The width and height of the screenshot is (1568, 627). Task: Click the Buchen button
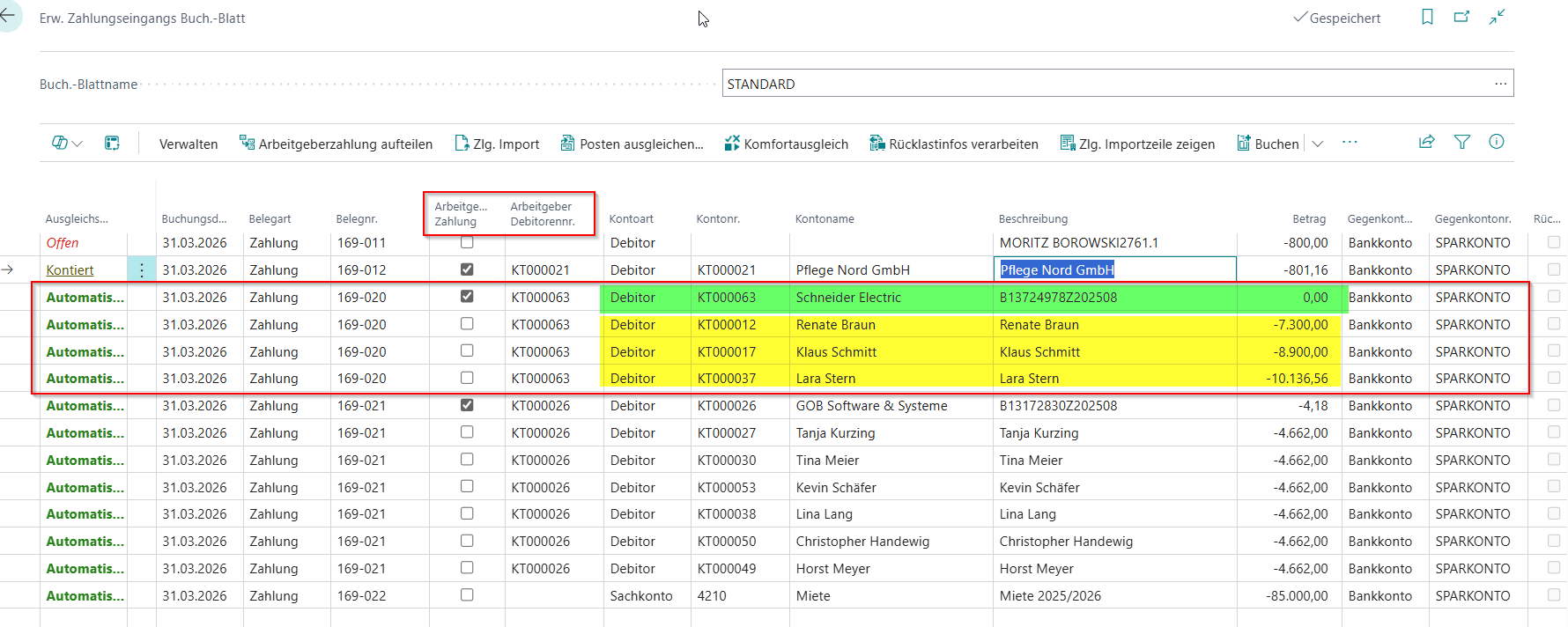click(x=1268, y=144)
